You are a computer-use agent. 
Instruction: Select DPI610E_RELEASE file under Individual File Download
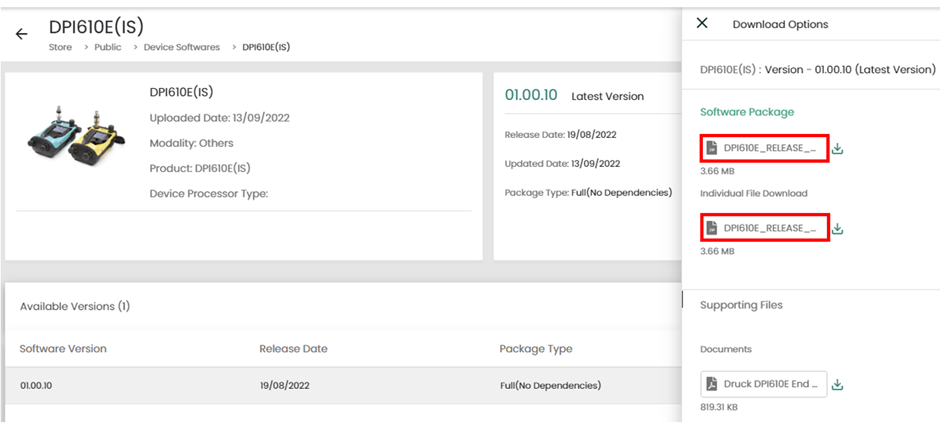click(764, 228)
